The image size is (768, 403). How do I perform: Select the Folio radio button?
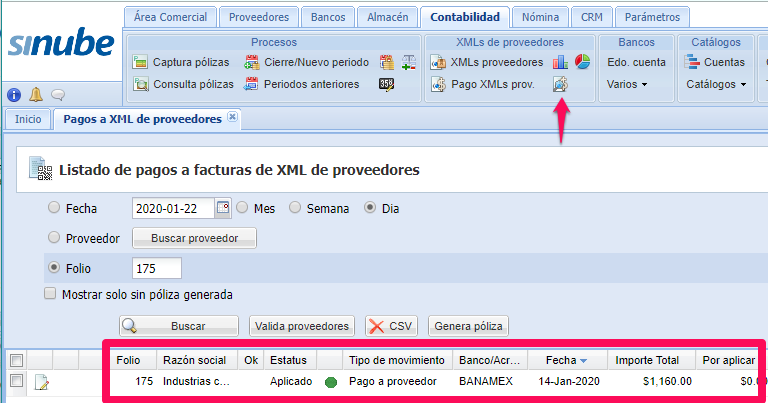53,267
